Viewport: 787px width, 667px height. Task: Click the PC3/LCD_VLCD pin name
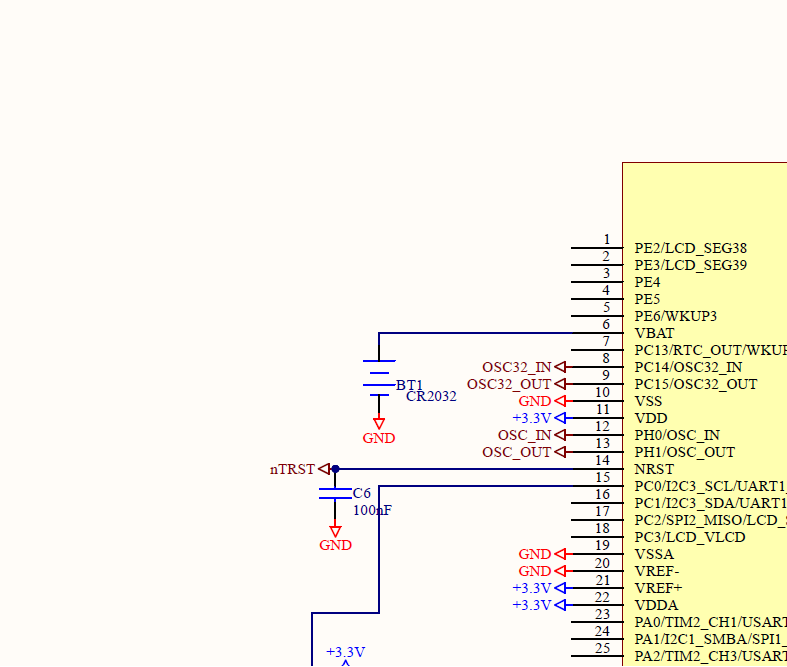pos(690,537)
